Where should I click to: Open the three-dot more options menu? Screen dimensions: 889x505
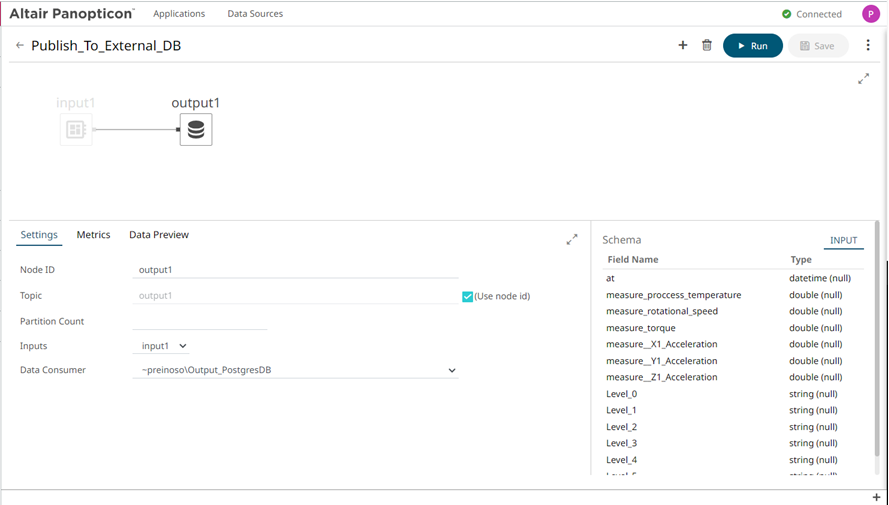point(868,46)
